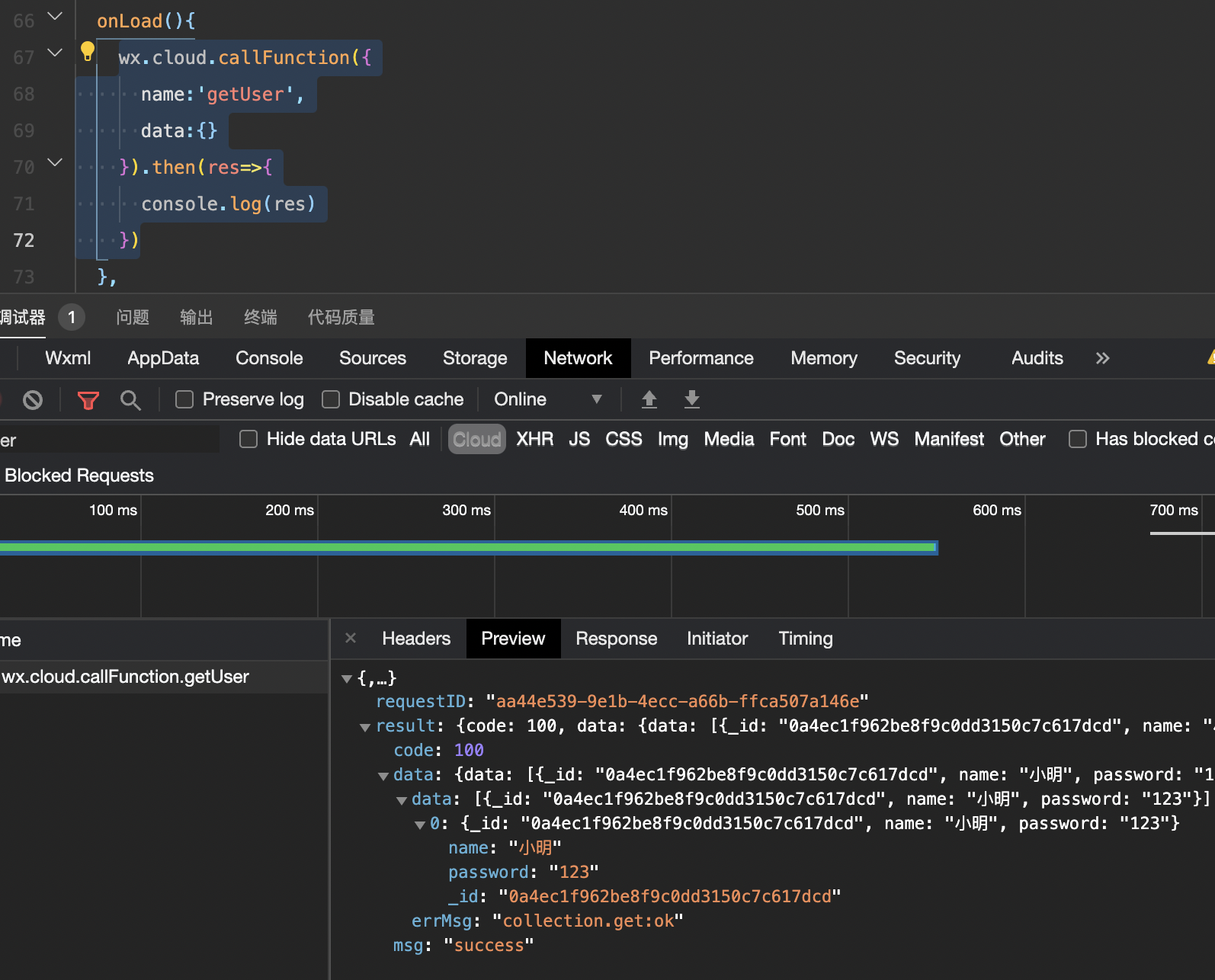Open the Online throttling dropdown

click(x=547, y=399)
